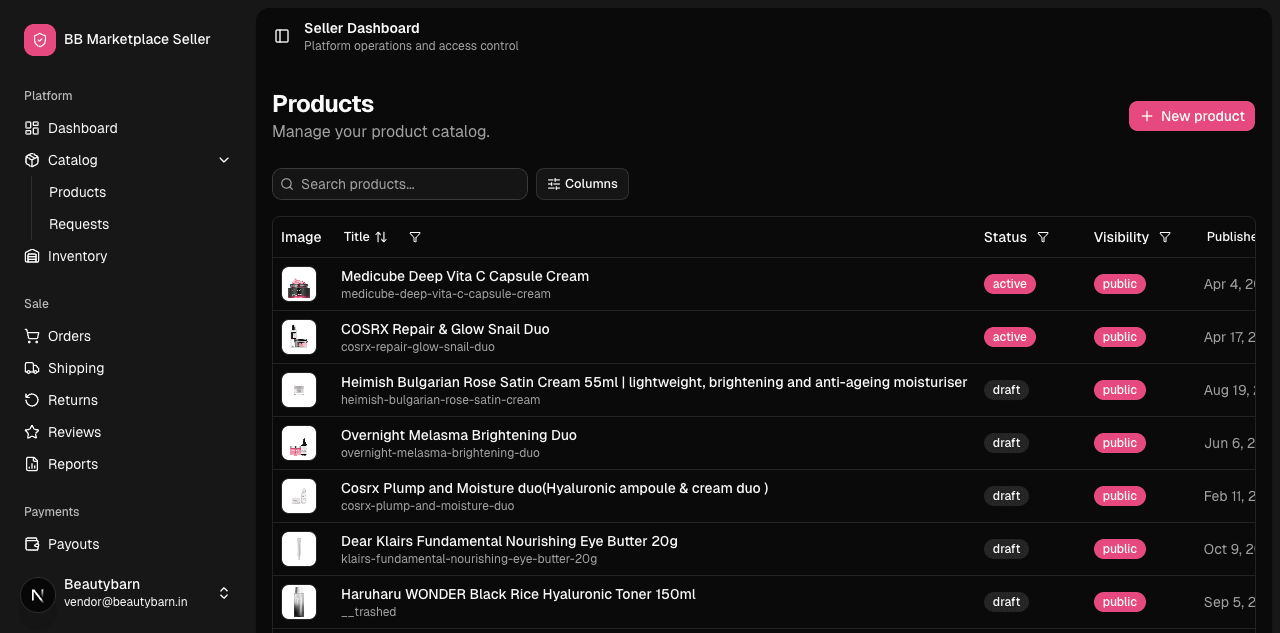Open Overnight Melasma Brightening Duo
This screenshot has width=1280, height=633.
pos(459,435)
